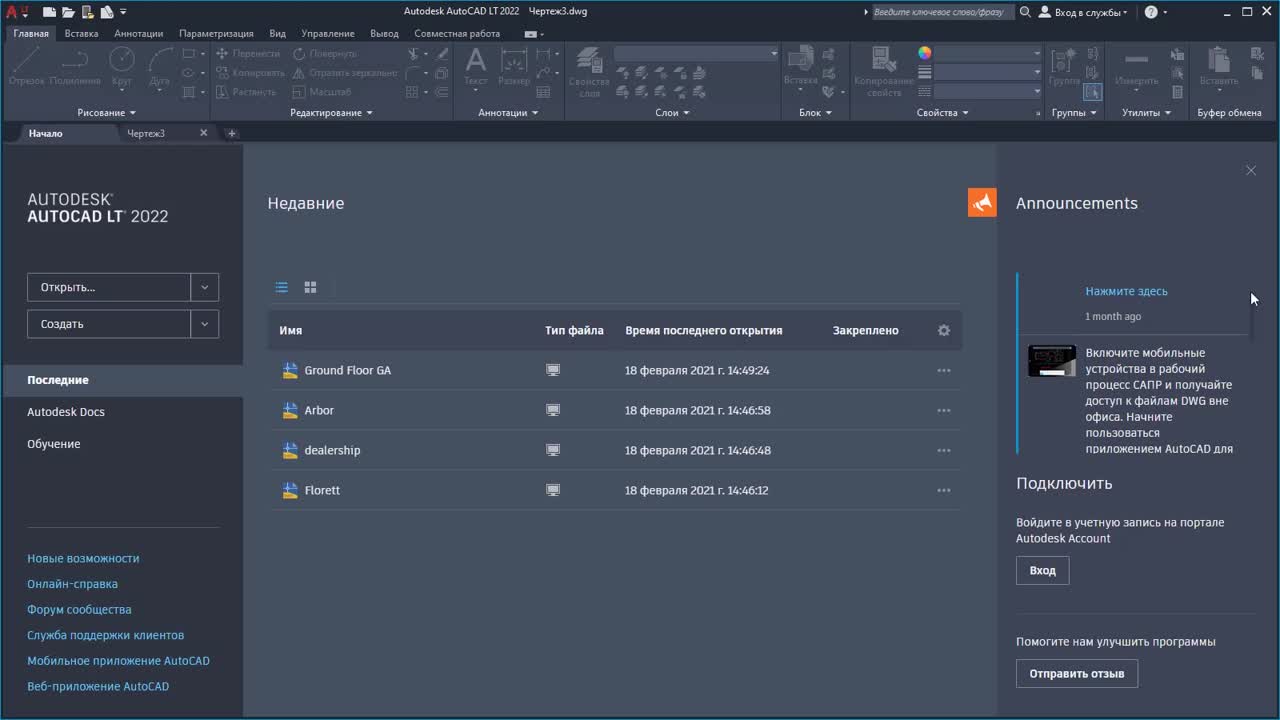Open the new drawing tab plus button
The image size is (1280, 720).
[232, 133]
